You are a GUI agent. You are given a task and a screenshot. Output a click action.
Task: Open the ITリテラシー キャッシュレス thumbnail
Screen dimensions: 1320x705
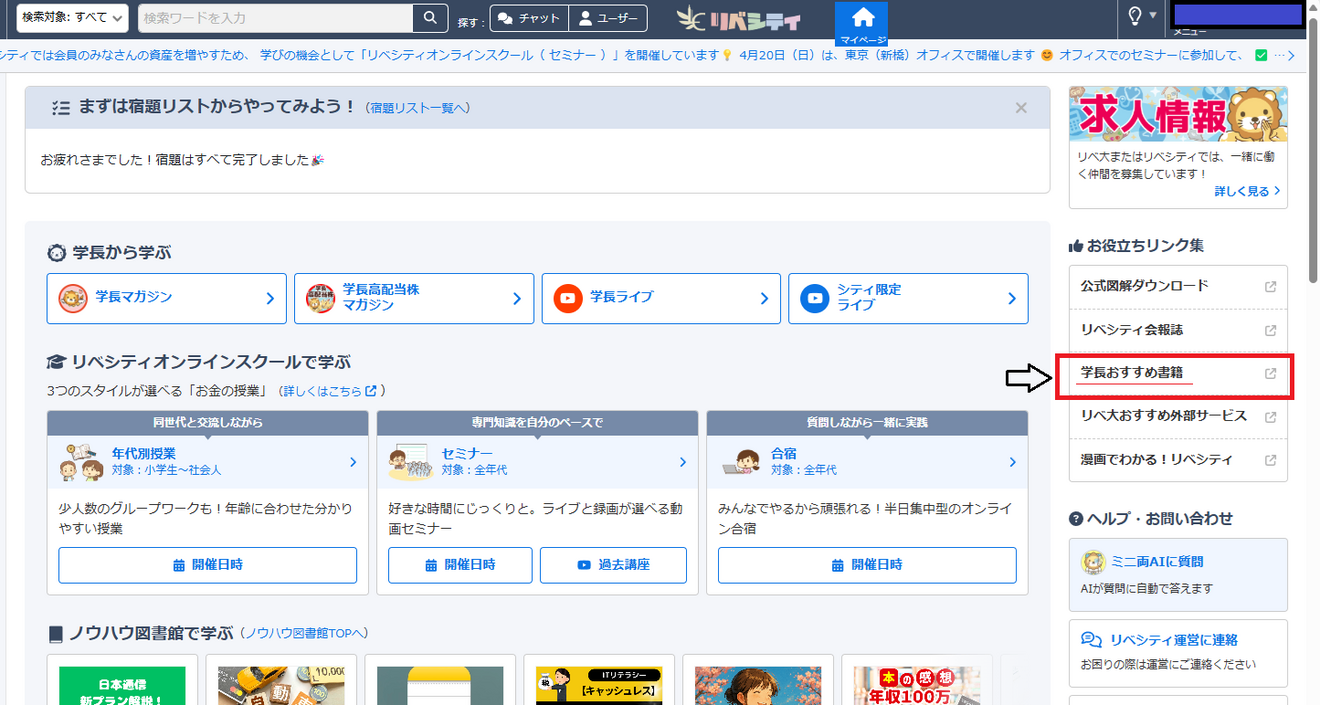[x=599, y=686]
